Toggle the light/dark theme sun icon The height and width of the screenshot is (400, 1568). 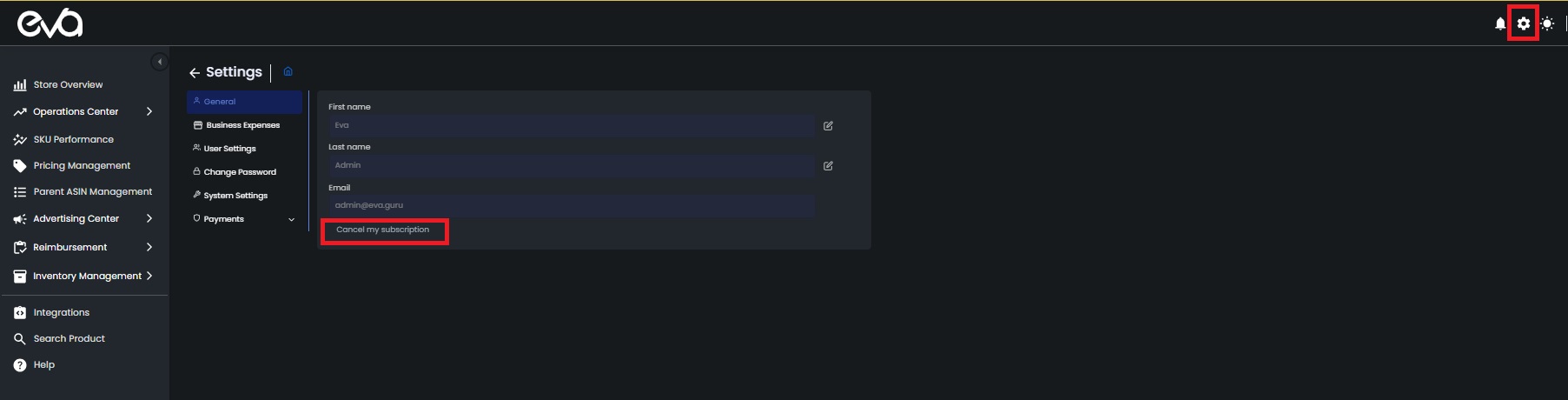click(x=1547, y=23)
